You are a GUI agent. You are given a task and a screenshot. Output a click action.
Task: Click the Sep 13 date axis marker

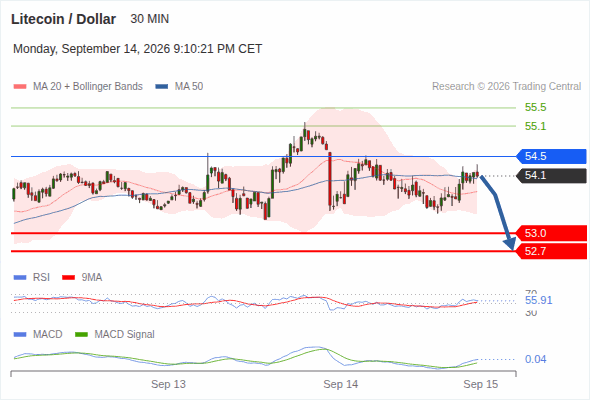click(168, 384)
